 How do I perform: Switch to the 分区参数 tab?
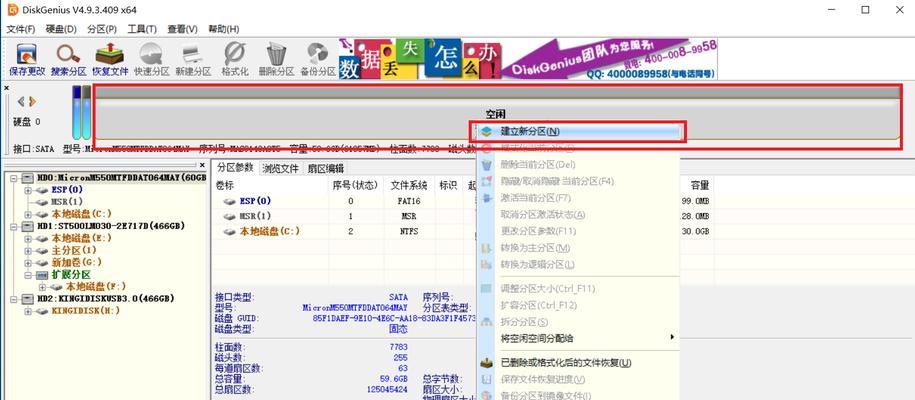(235, 168)
